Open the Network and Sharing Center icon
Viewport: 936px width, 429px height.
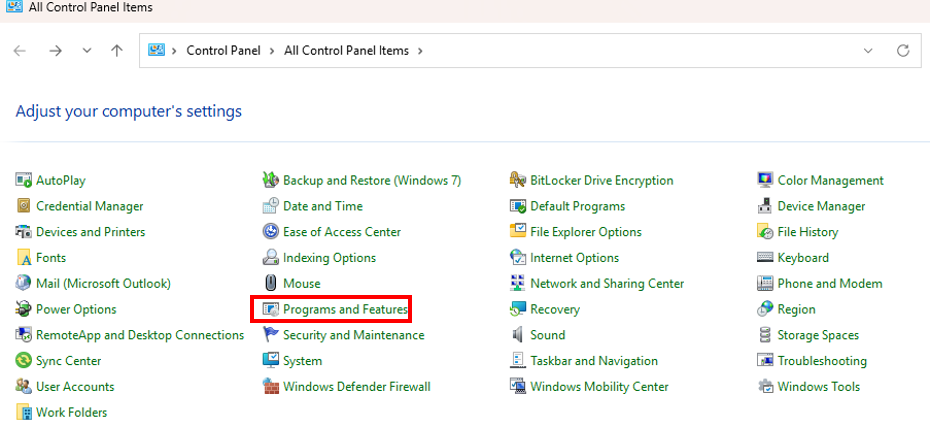[x=517, y=283]
